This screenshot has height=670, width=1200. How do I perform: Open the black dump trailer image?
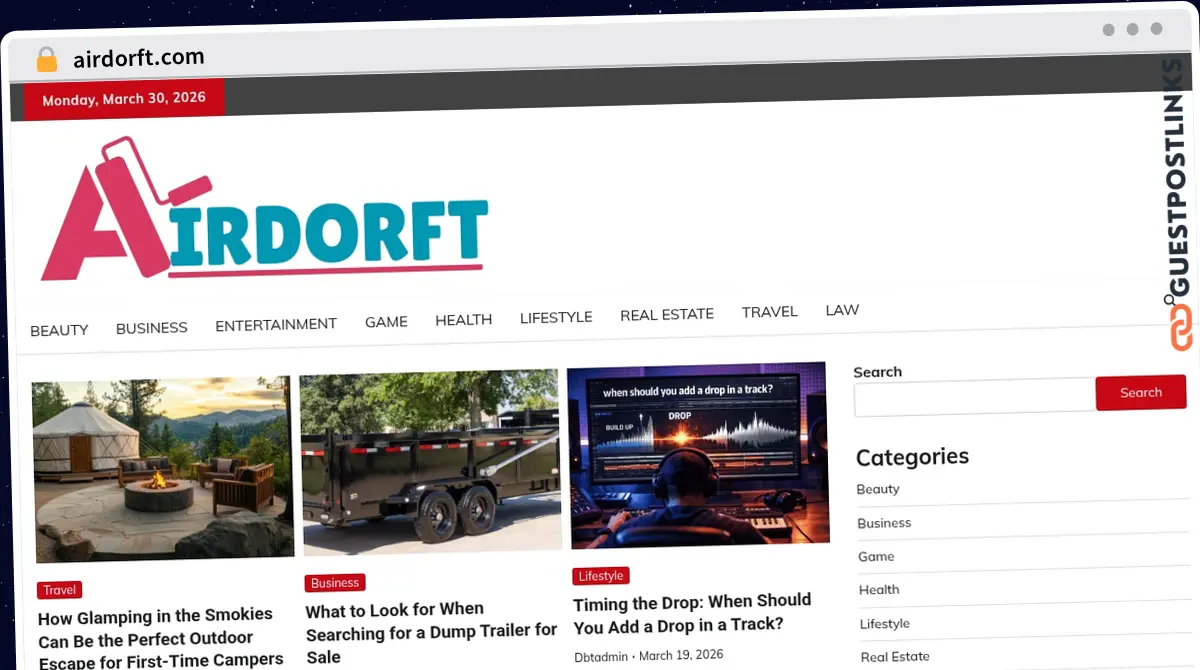431,460
